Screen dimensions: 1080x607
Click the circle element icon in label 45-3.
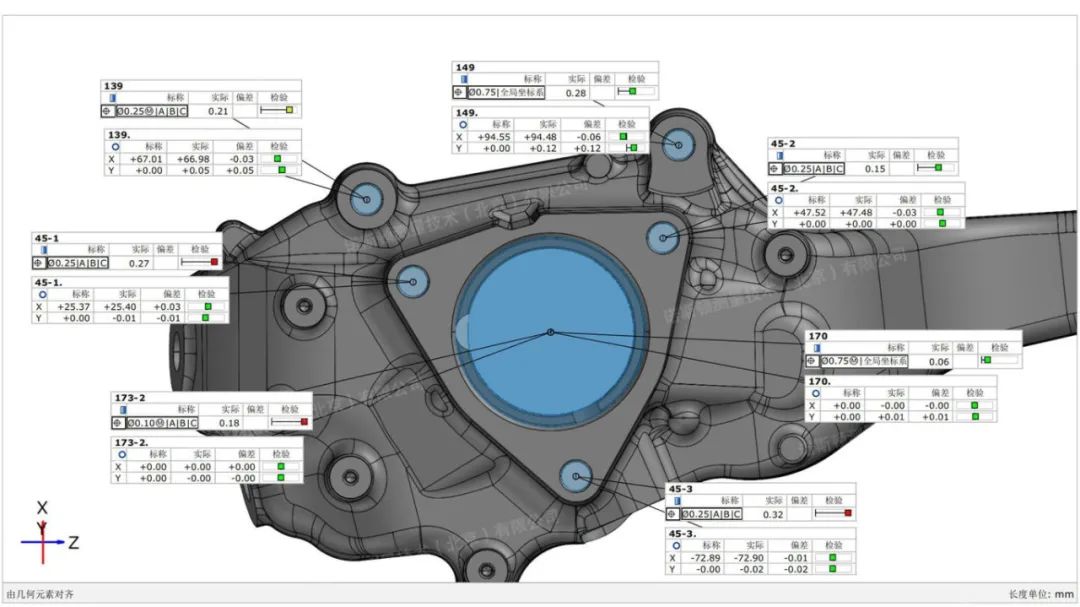point(676,546)
